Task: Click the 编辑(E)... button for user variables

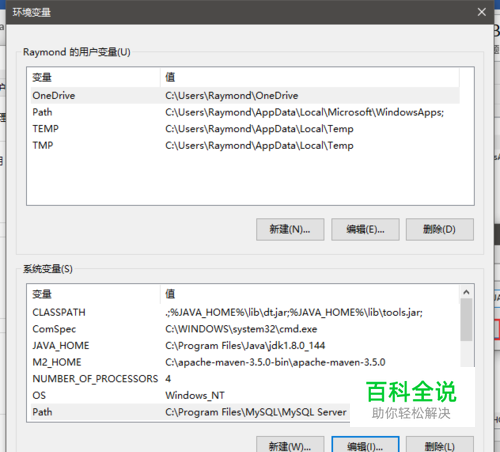Action: point(365,229)
